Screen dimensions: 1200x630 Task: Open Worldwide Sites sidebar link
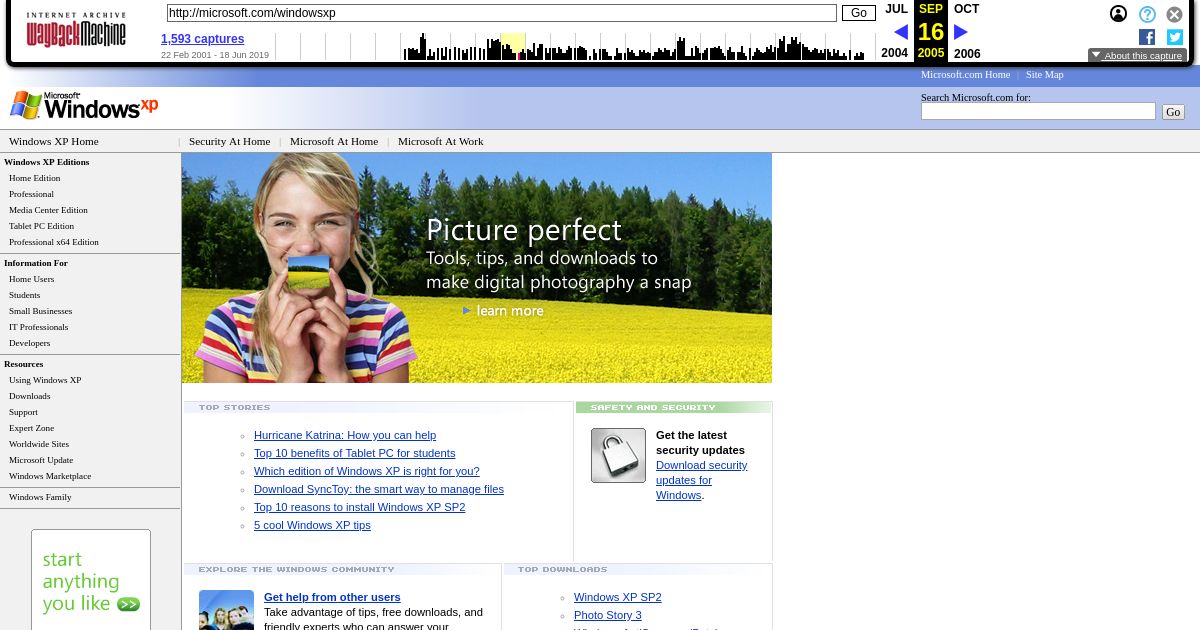pyautogui.click(x=39, y=444)
